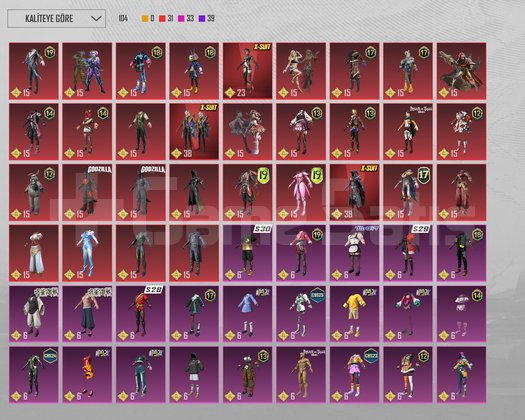Open the blonde female duo outfit

coord(301,71)
